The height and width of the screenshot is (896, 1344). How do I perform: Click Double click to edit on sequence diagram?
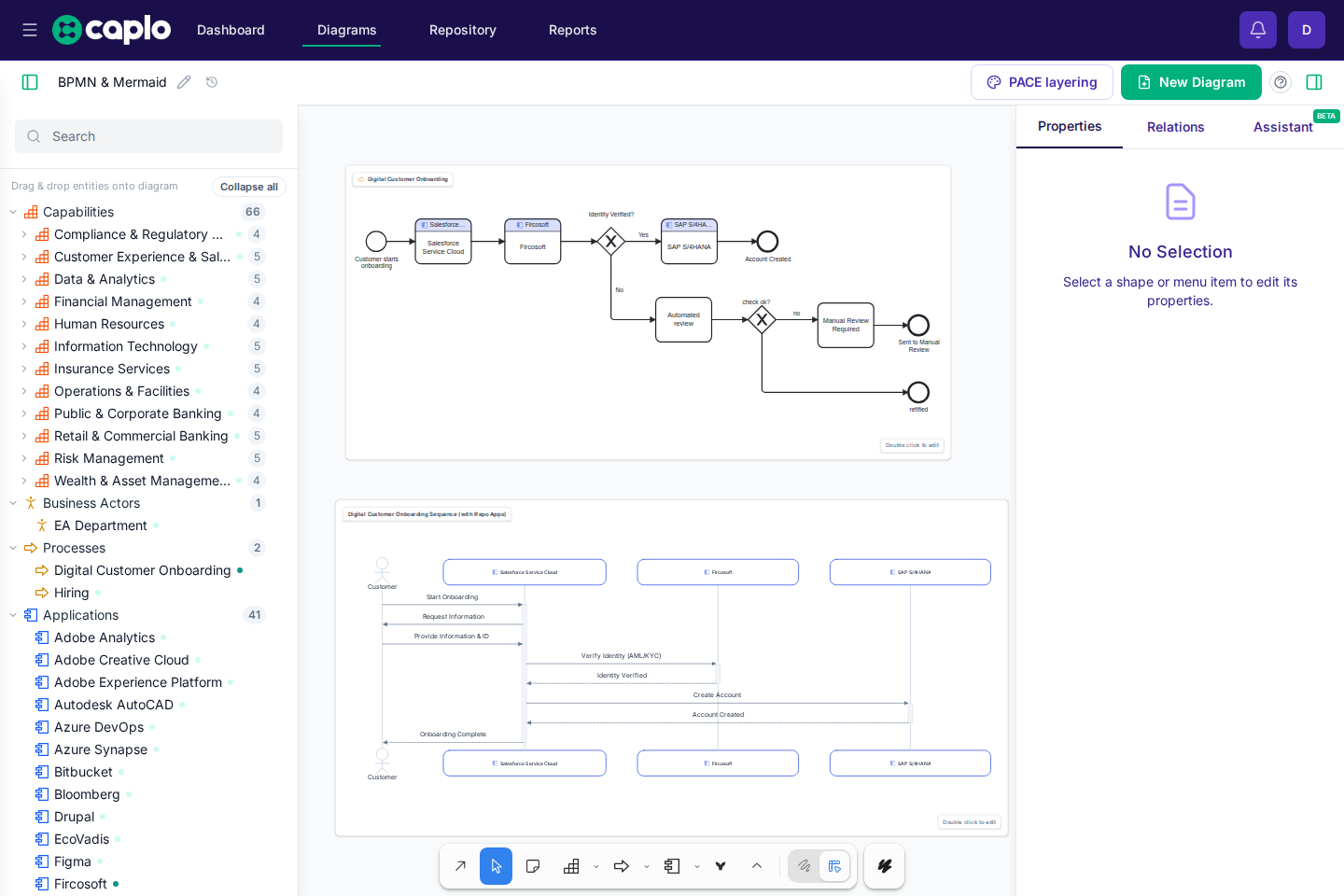[969, 822]
